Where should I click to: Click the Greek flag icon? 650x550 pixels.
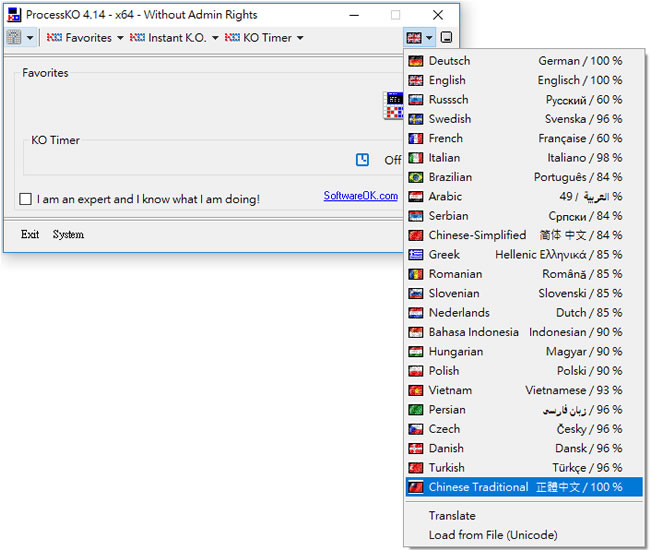tap(415, 254)
